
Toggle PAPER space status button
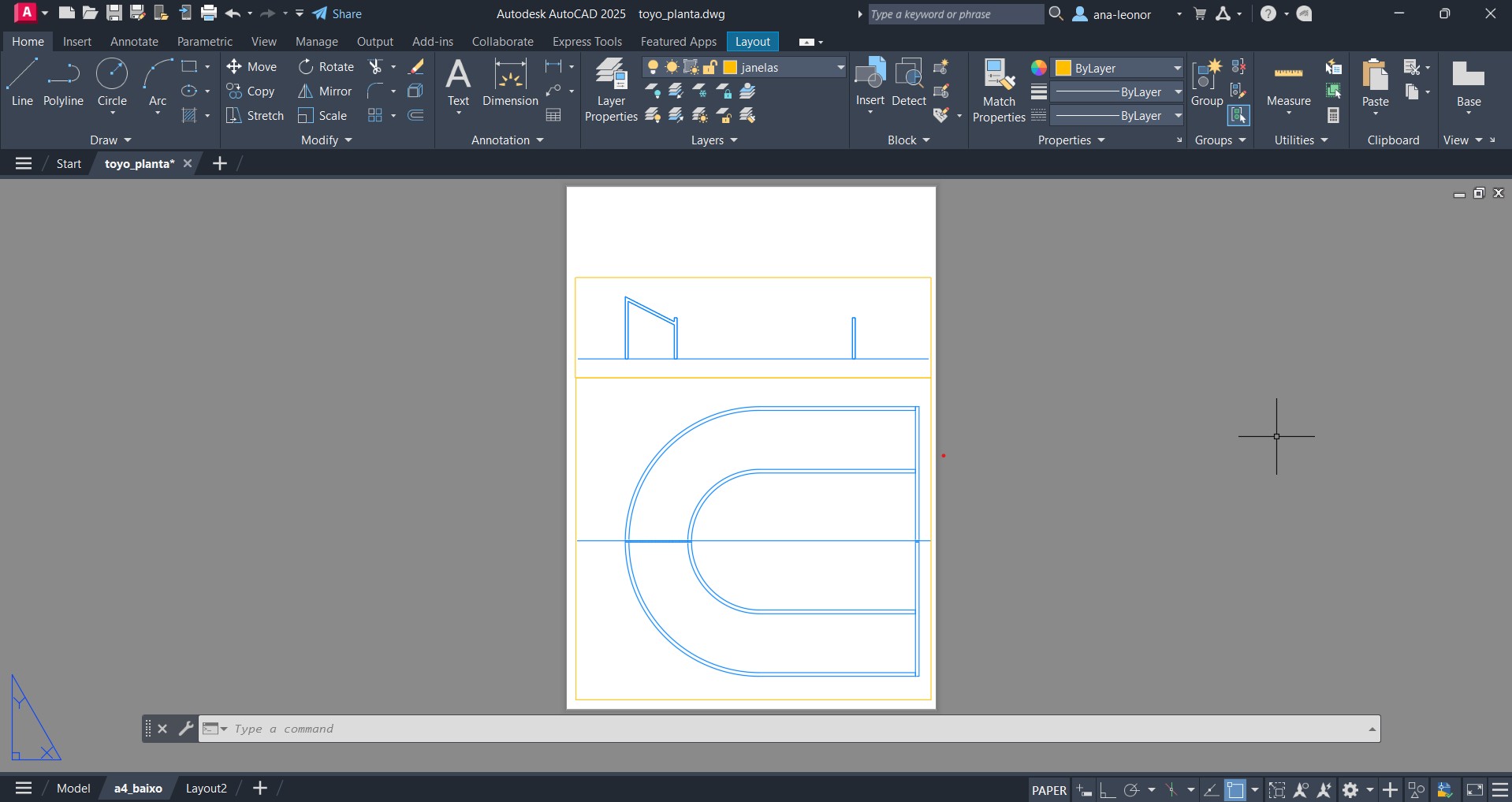[1048, 789]
